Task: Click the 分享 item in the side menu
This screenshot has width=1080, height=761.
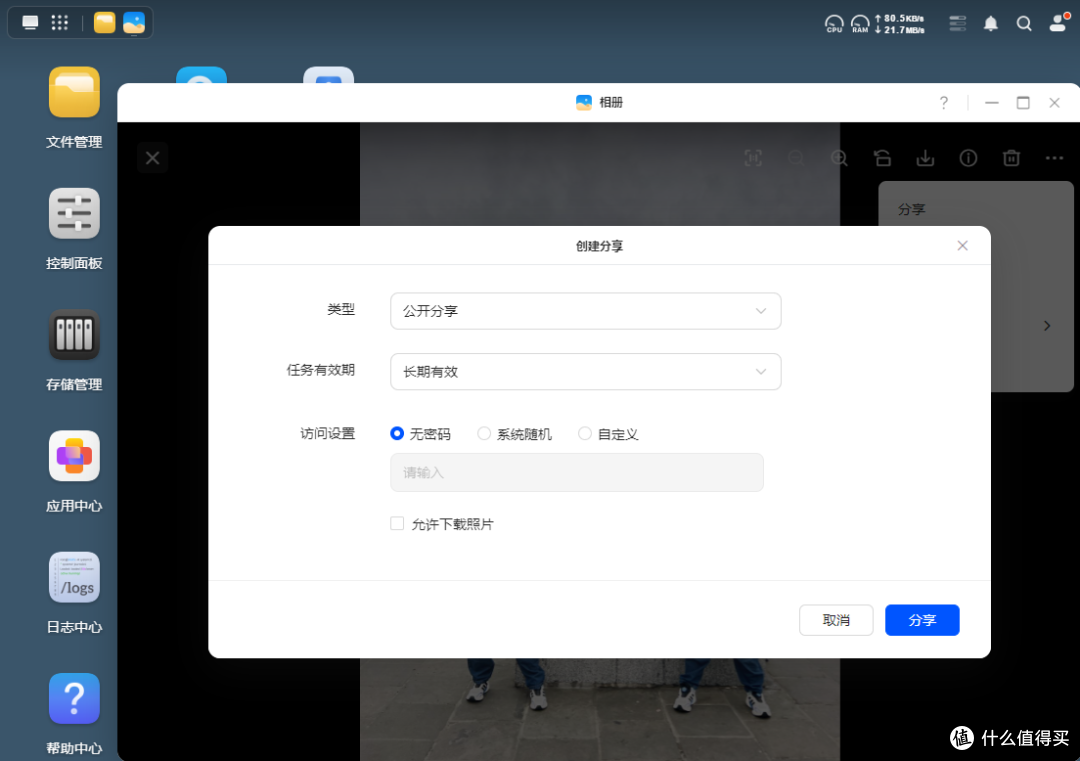Action: (912, 209)
